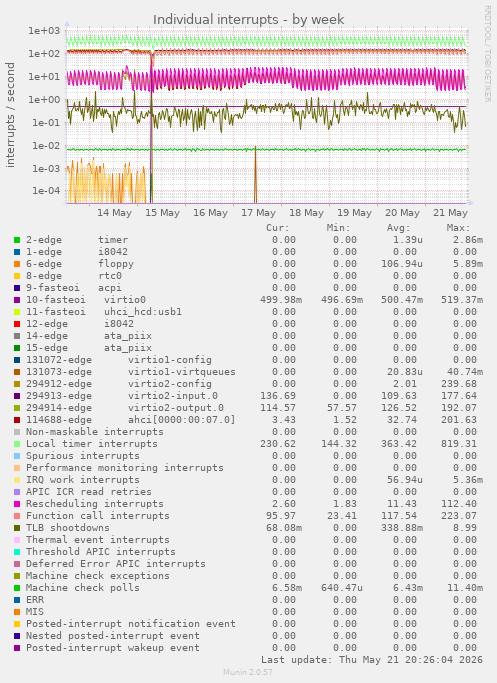Click the green timer legend color swatch
The width and height of the screenshot is (497, 683).
[17, 240]
